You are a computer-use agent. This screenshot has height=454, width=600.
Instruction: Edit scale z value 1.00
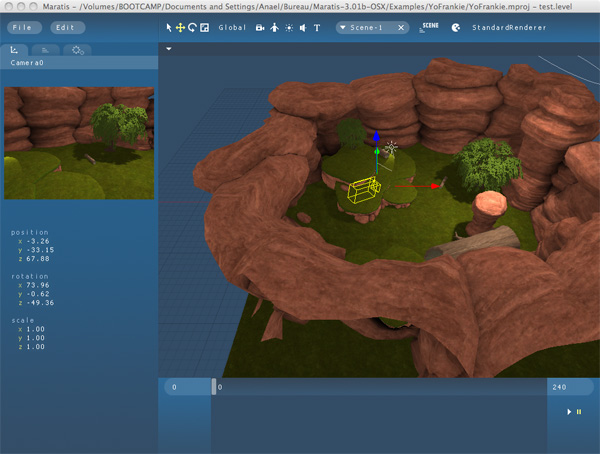point(35,347)
